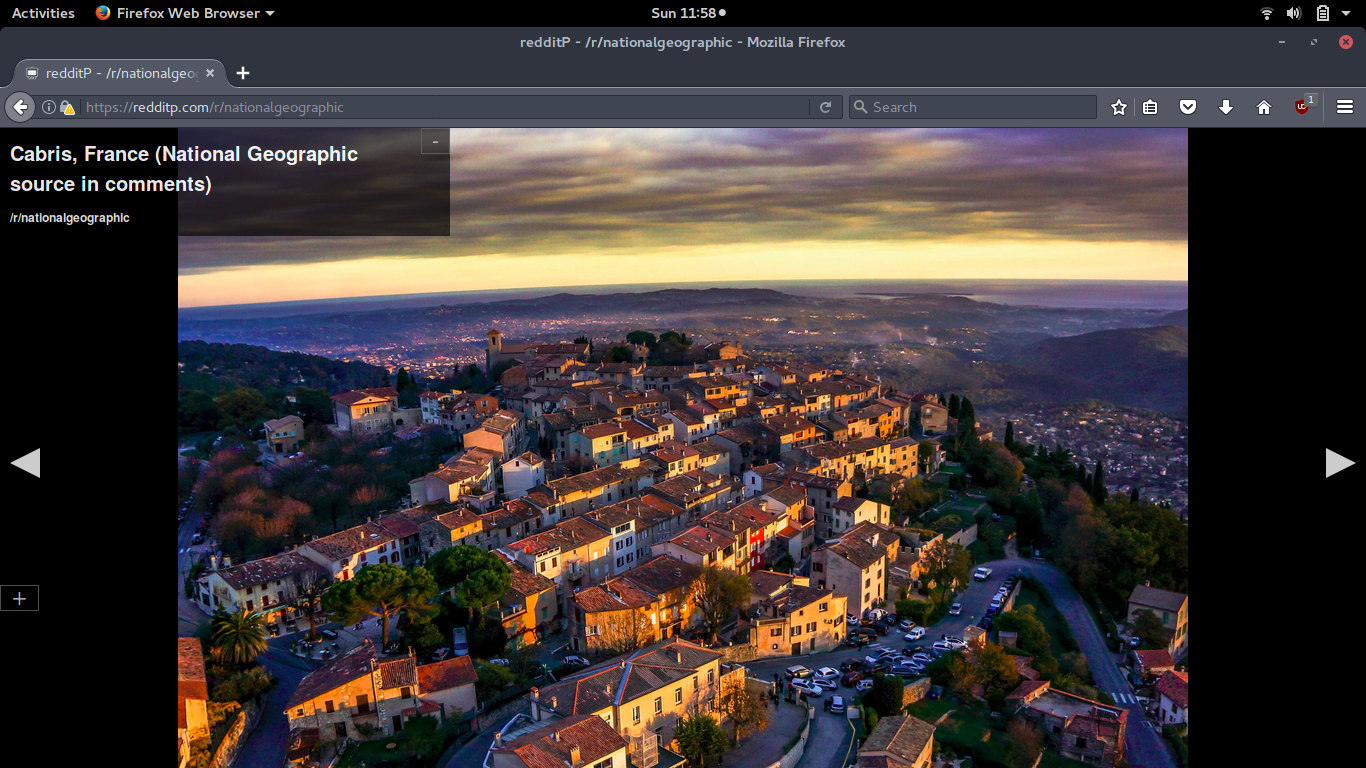This screenshot has width=1366, height=768.
Task: Click the mixed-content padlock warning icon
Action: [67, 107]
